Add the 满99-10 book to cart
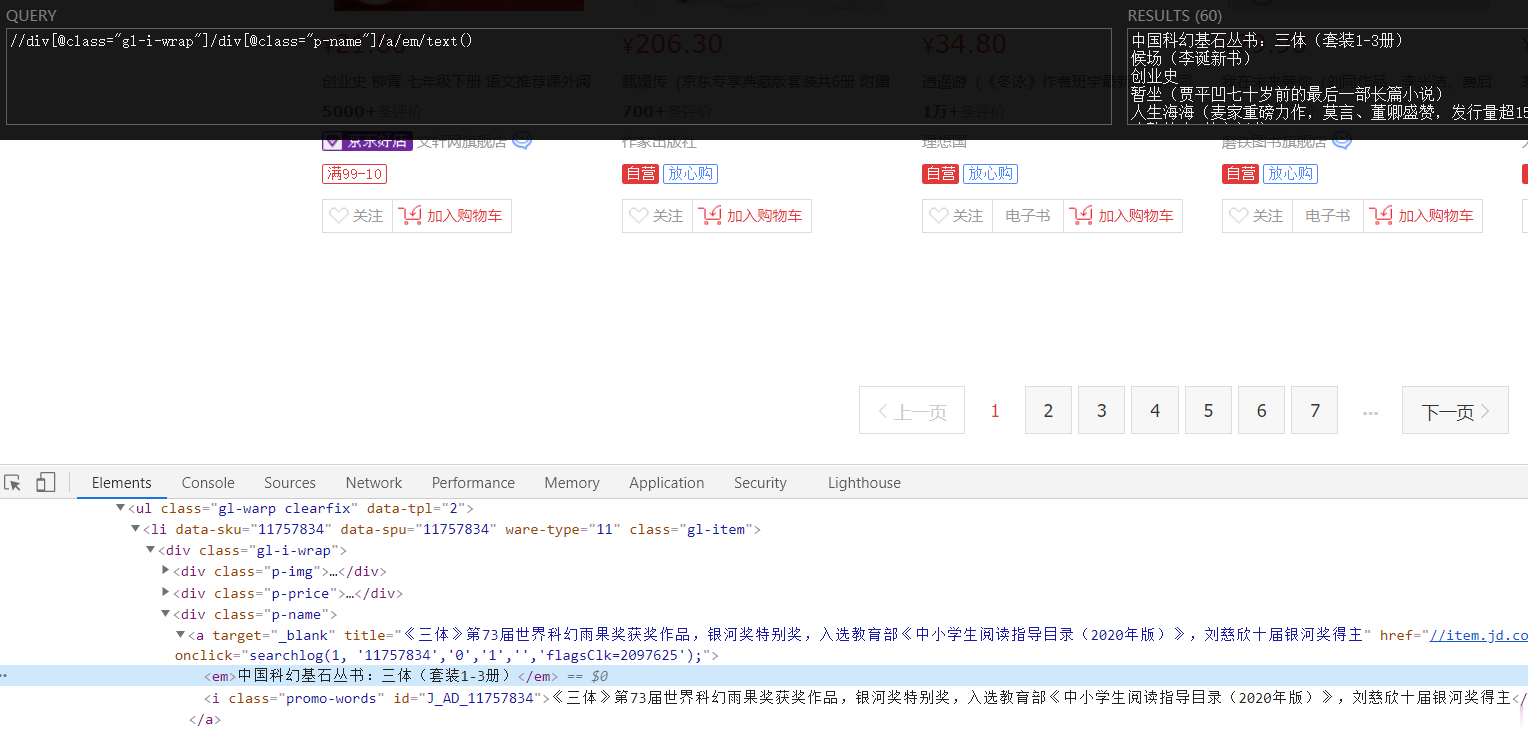This screenshot has width=1528, height=731. tap(452, 216)
